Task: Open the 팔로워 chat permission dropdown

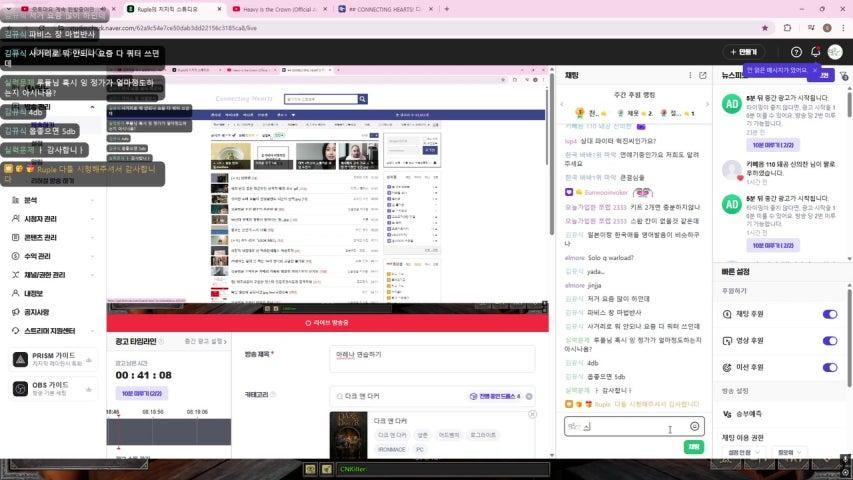Action: click(789, 452)
